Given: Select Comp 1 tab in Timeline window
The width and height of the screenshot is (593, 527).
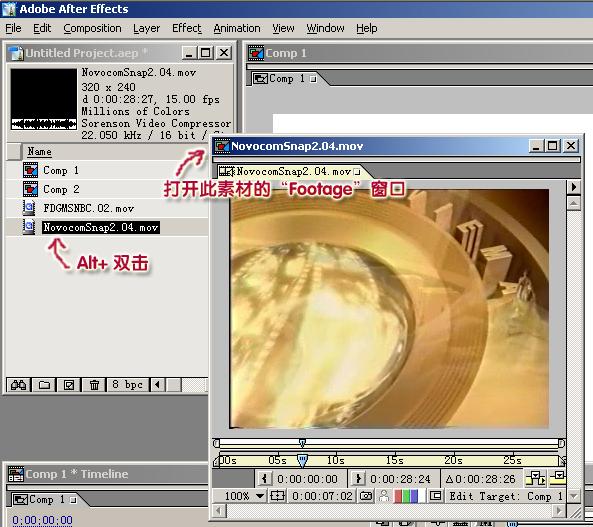Looking at the screenshot, I should point(45,500).
